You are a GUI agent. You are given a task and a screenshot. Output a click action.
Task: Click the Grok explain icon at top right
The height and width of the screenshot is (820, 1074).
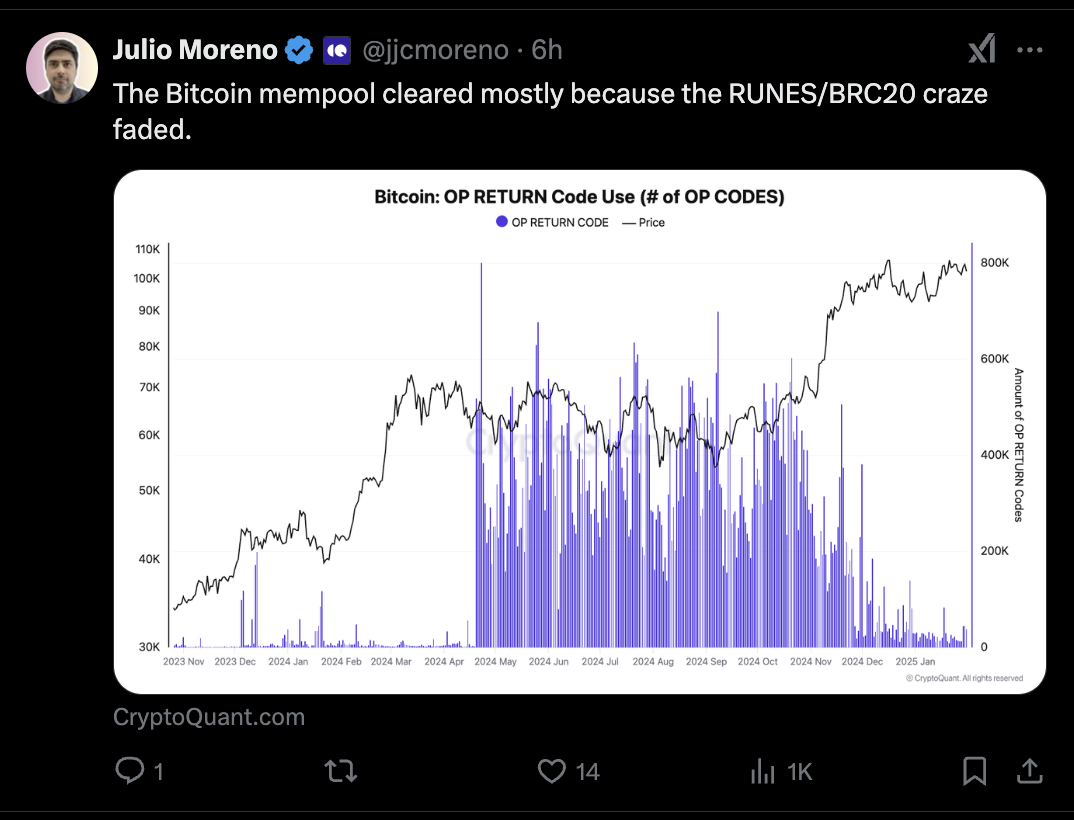tap(981, 48)
